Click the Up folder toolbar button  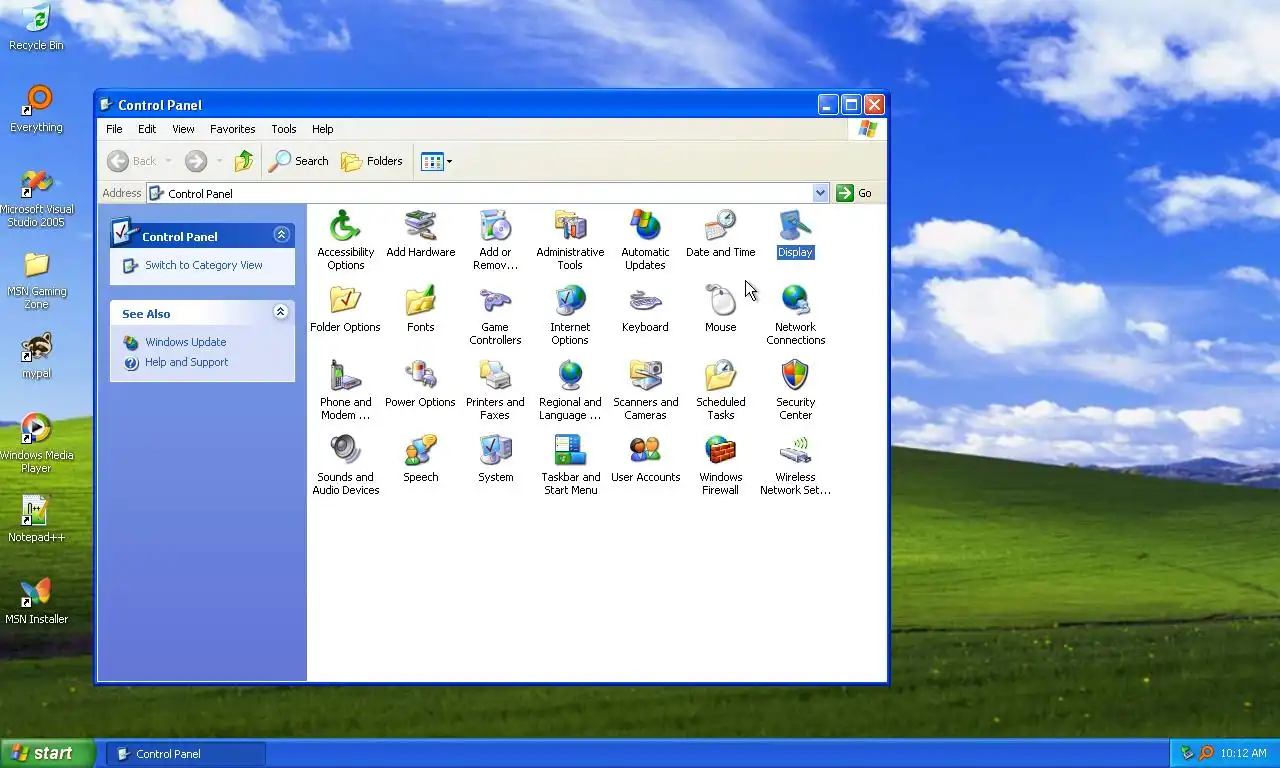point(243,161)
